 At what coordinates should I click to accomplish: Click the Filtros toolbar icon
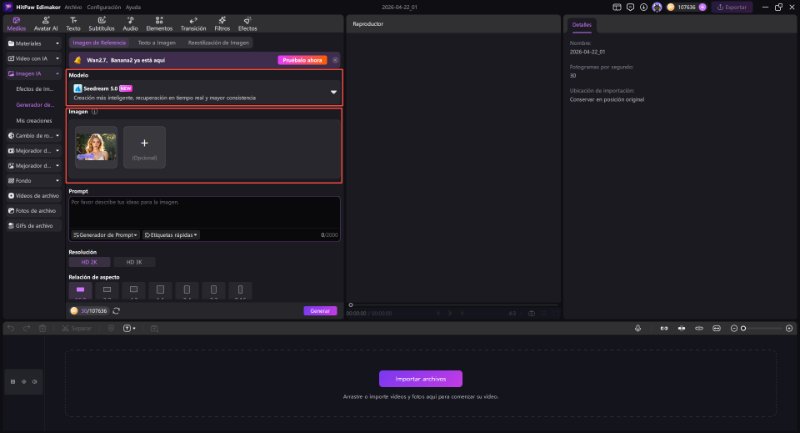[222, 24]
